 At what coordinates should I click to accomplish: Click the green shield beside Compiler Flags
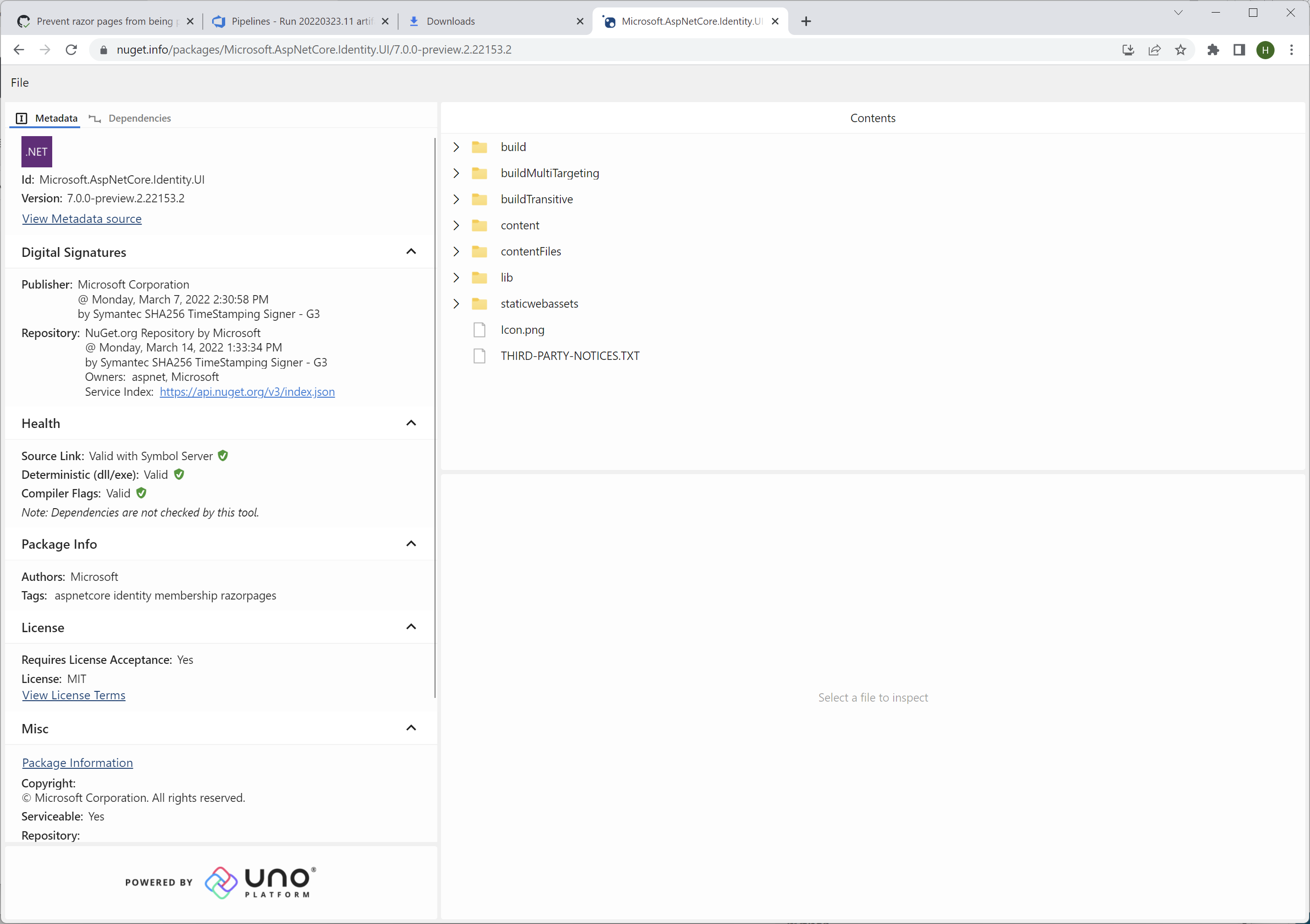pos(142,493)
